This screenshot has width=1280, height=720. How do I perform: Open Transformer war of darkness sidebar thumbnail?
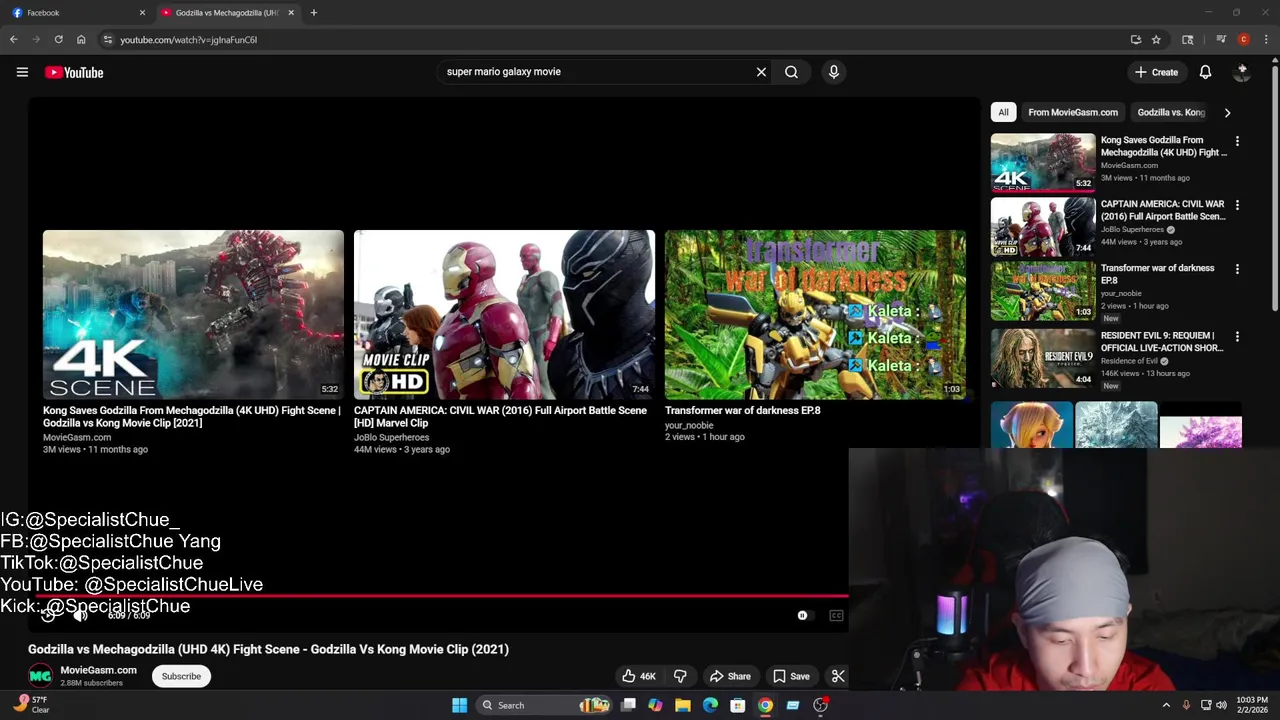[1043, 290]
